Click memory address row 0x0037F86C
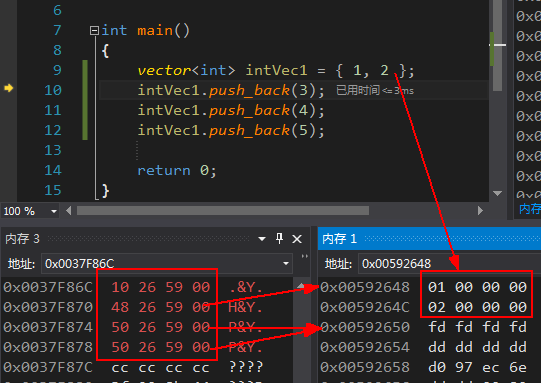Viewport: 541px width, 383px height. 48,287
